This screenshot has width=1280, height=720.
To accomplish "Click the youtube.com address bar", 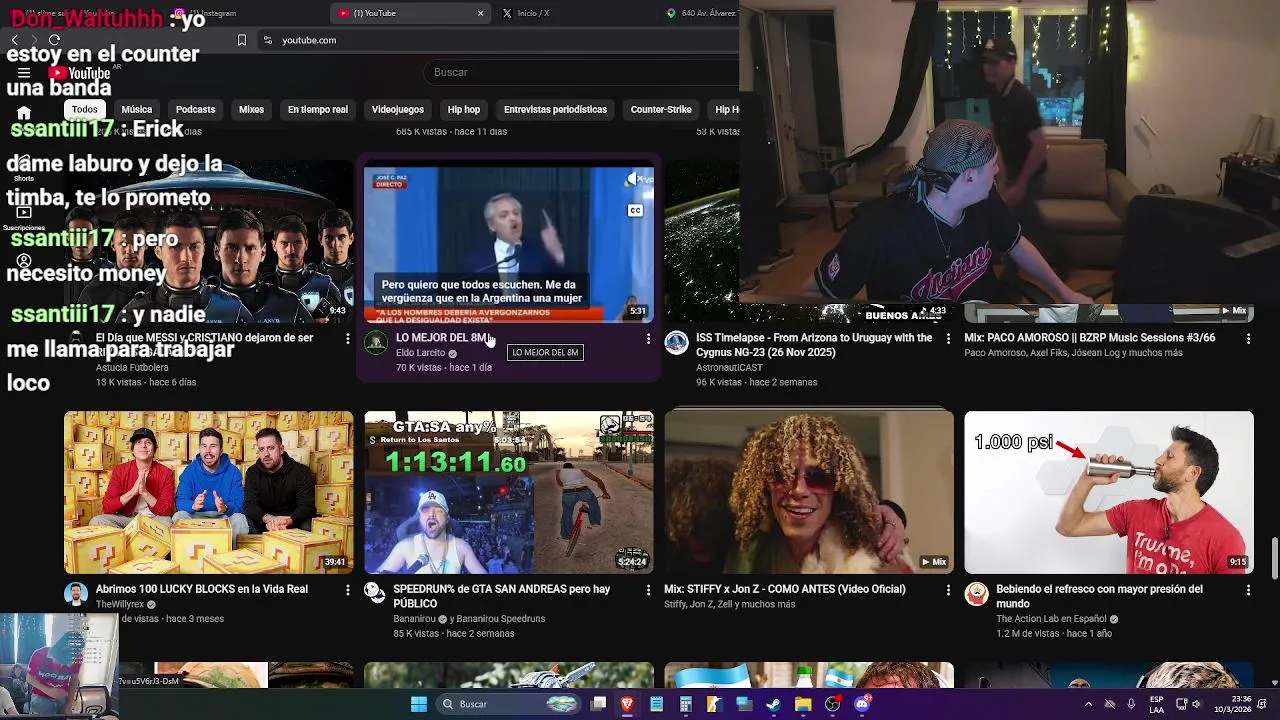I will [500, 40].
